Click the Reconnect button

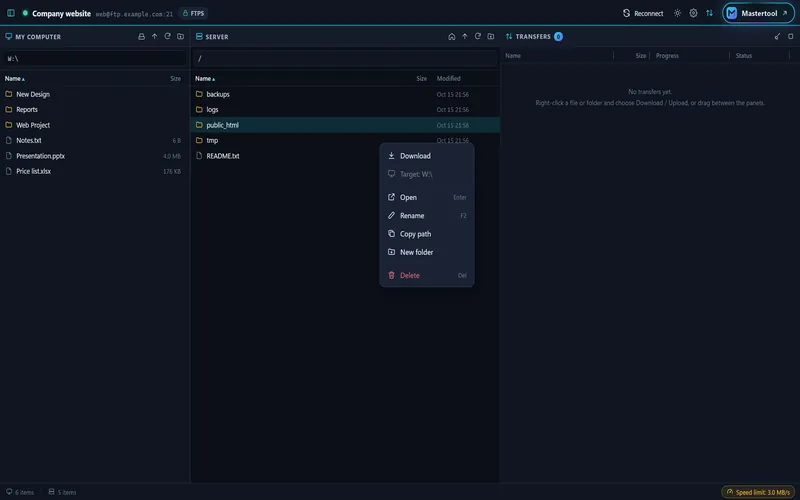[x=643, y=13]
